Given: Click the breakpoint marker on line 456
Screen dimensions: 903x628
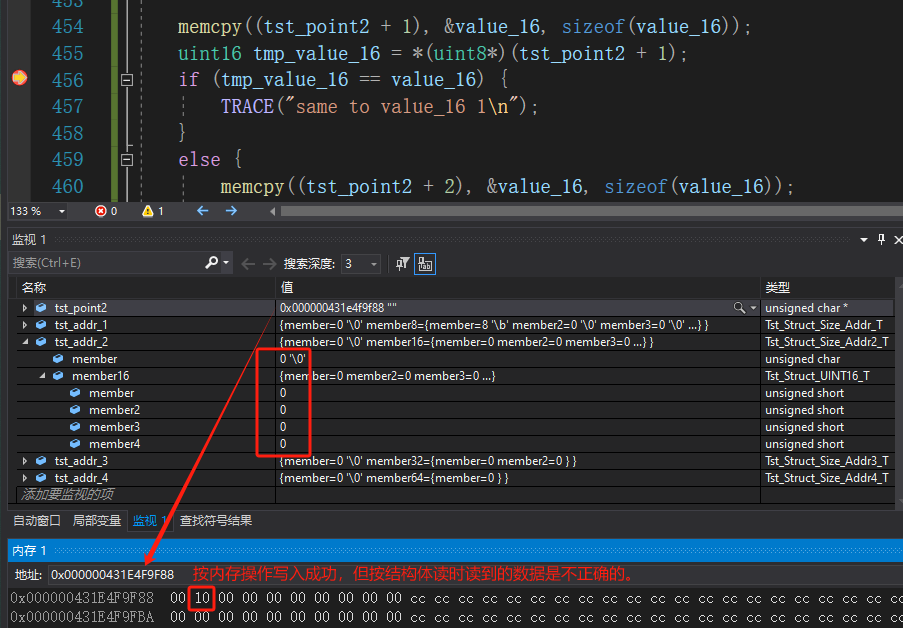Looking at the screenshot, I should pos(20,77).
